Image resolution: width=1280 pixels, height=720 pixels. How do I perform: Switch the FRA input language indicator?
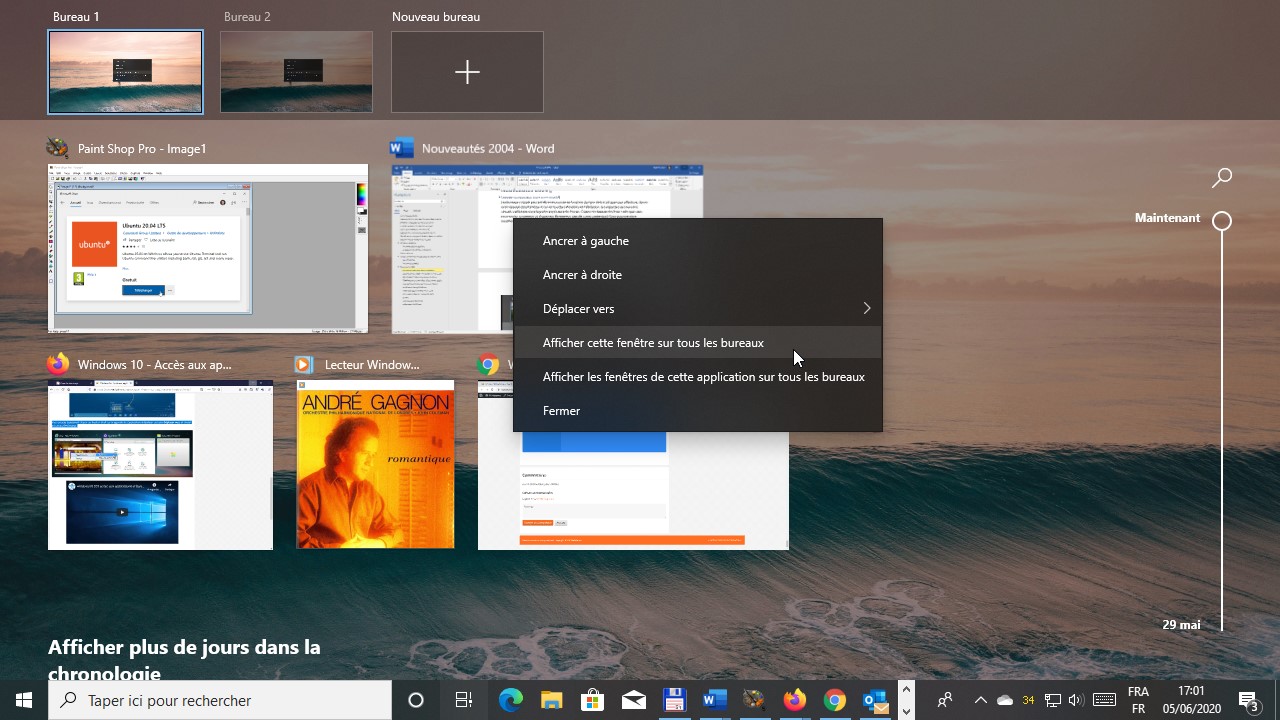pyautogui.click(x=1138, y=700)
